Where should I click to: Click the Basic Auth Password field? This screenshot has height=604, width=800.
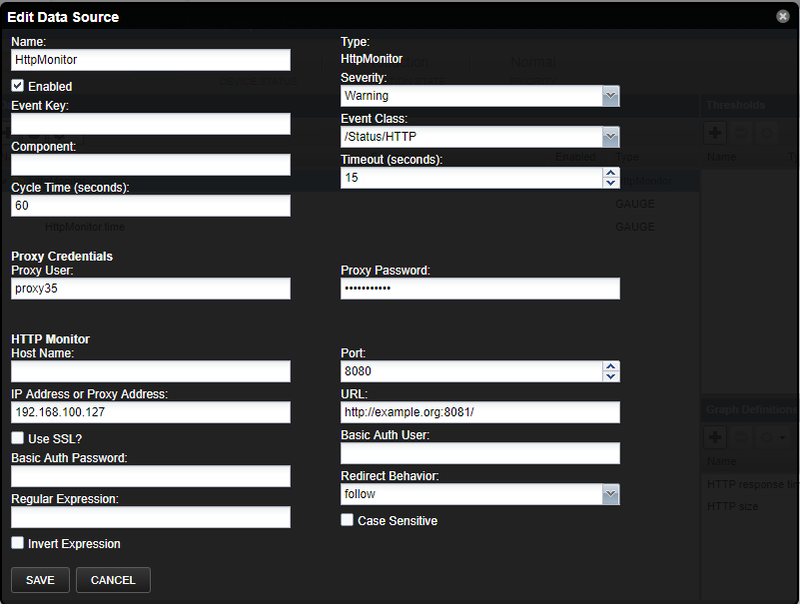(151, 476)
